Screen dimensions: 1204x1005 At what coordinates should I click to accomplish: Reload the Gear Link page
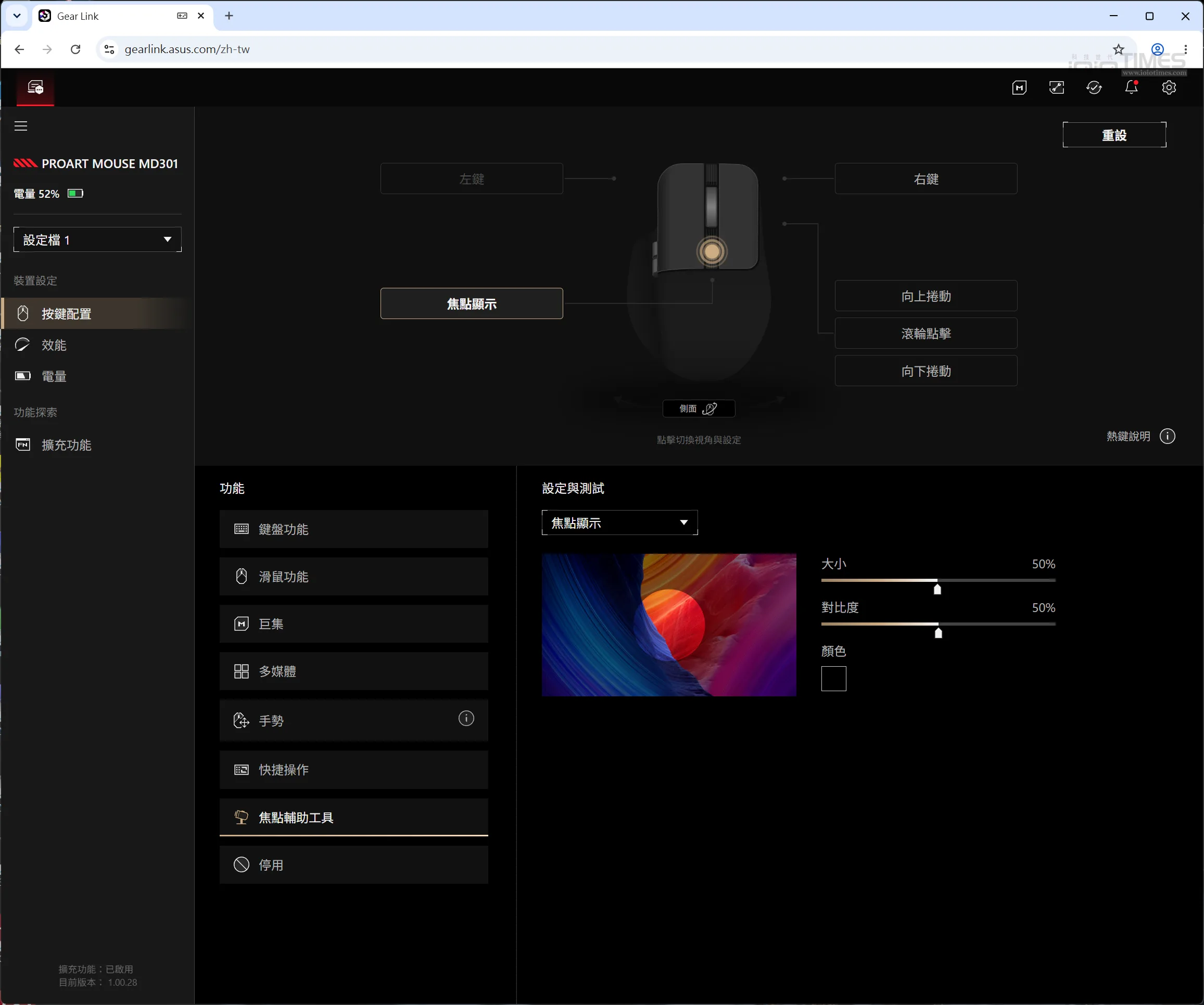point(75,49)
